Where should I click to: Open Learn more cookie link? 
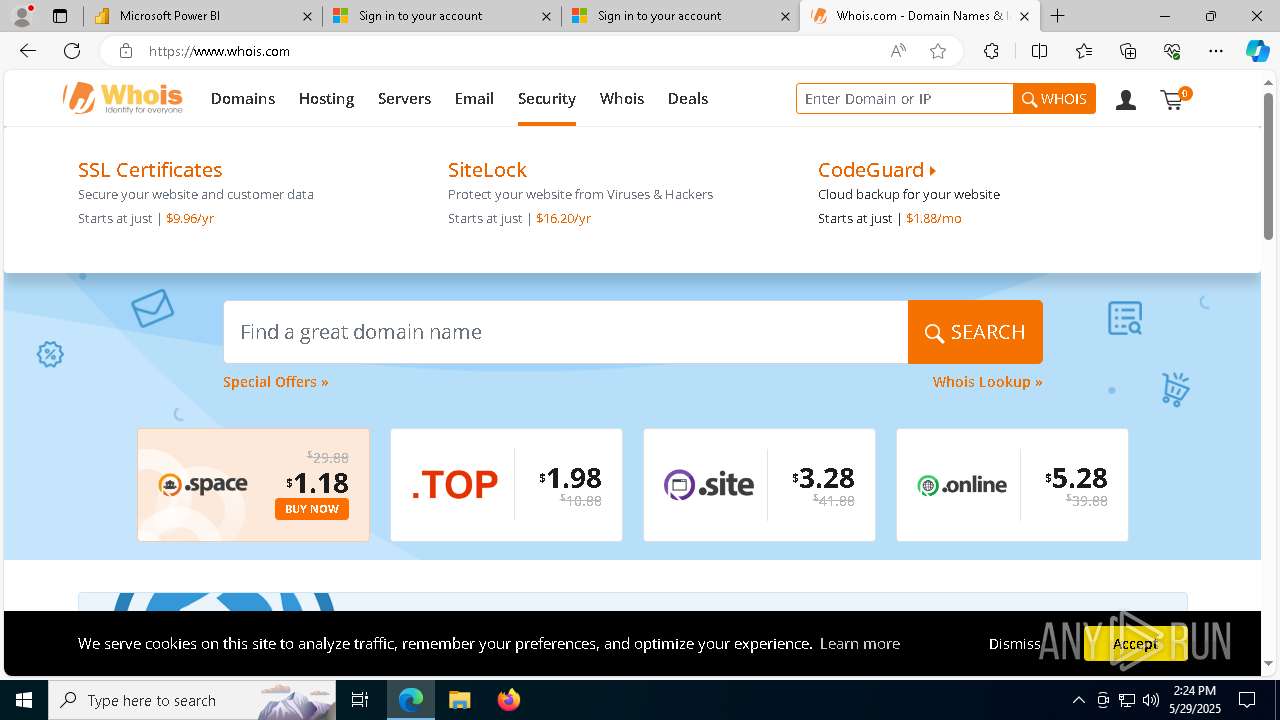click(x=859, y=643)
